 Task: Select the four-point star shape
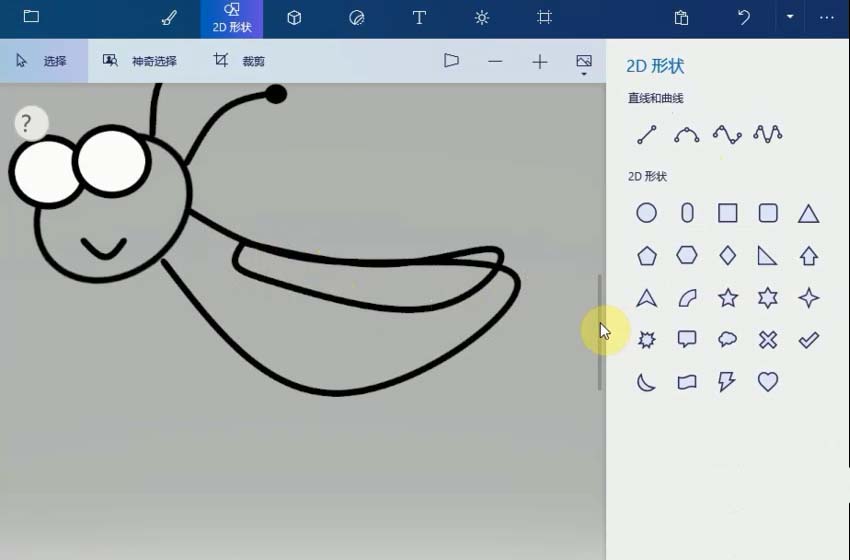pos(808,298)
